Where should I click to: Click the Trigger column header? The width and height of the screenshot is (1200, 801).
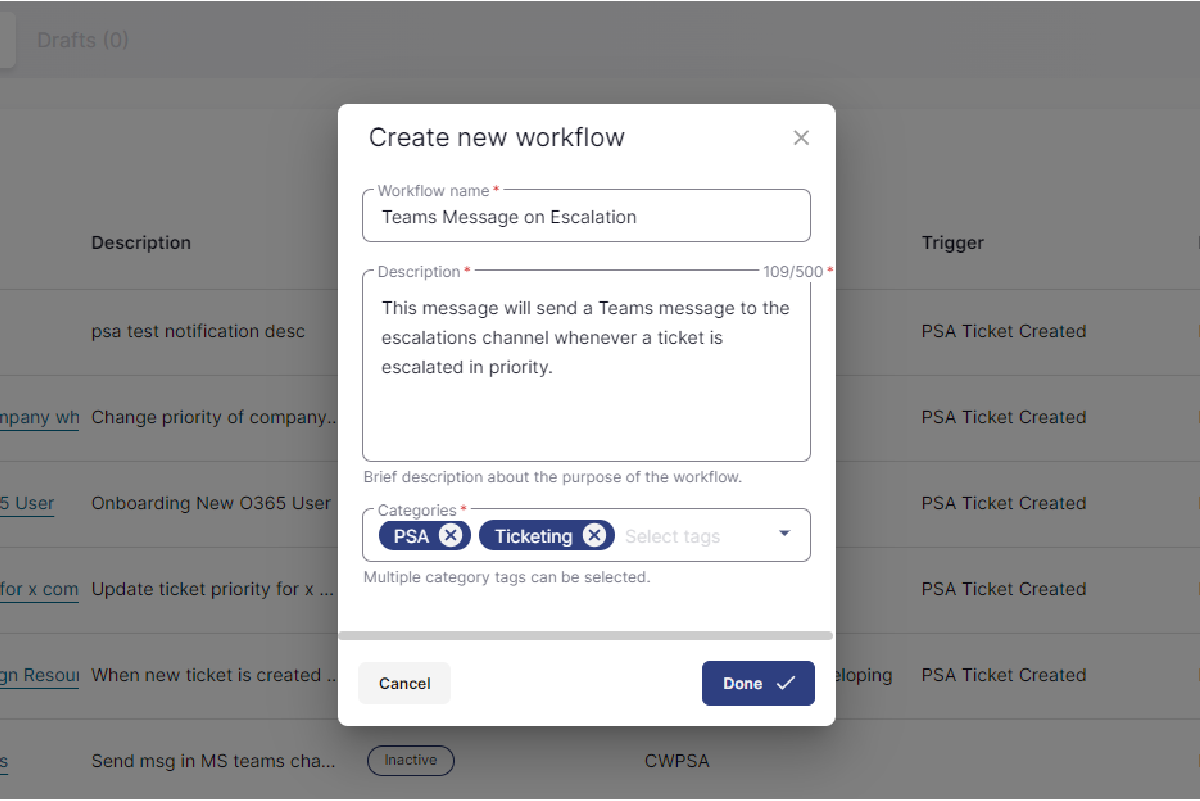[952, 243]
